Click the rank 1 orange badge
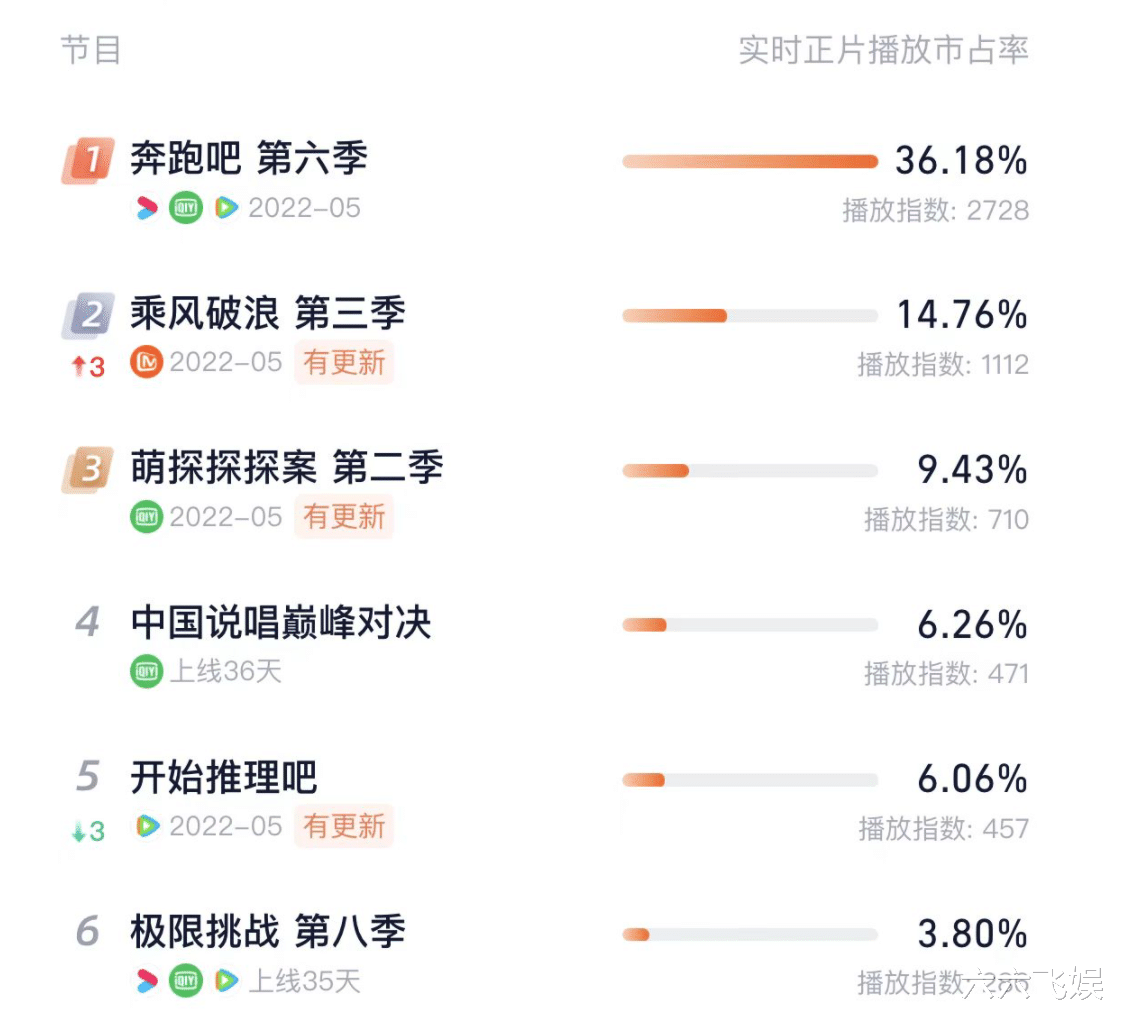 coord(88,160)
